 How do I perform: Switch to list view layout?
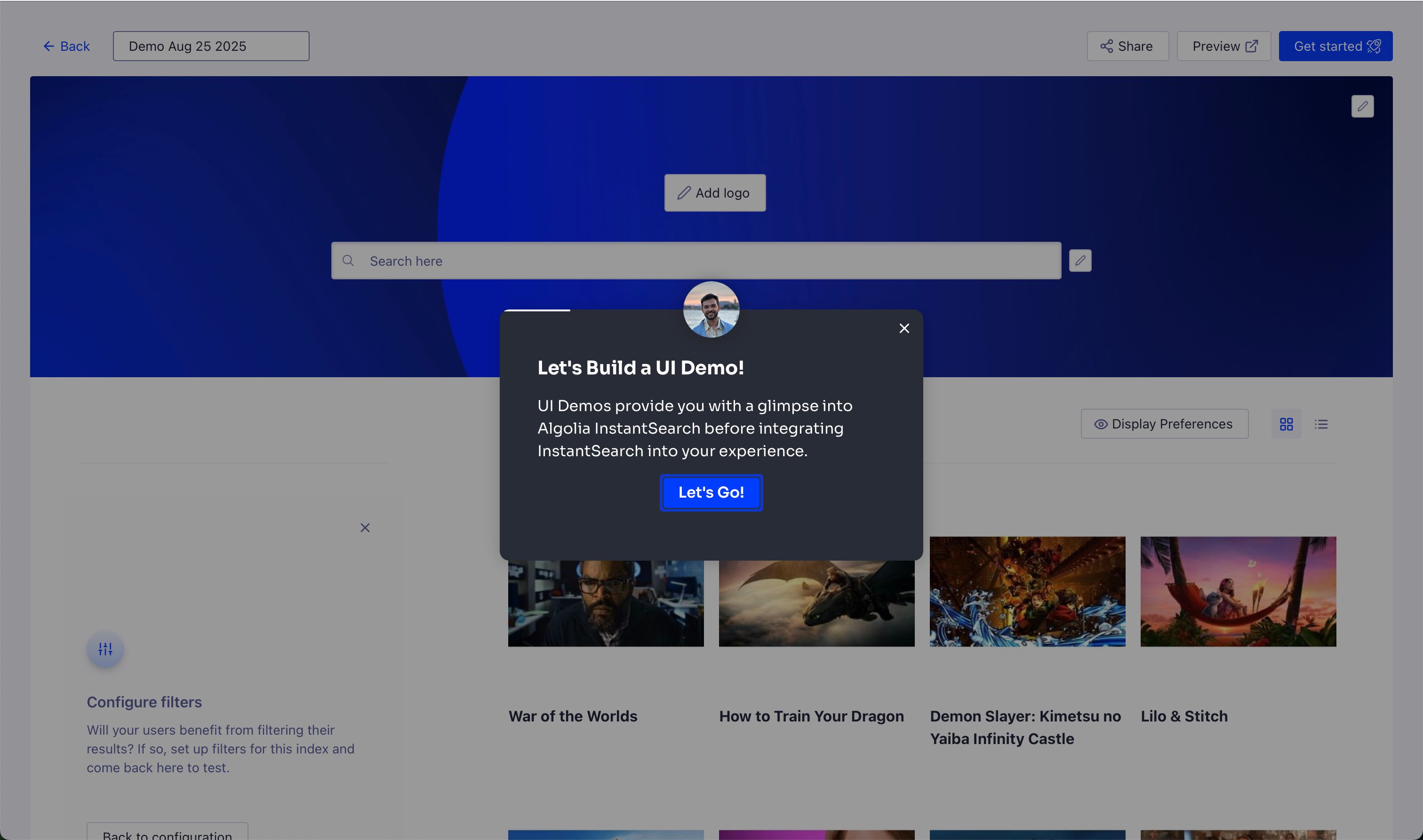click(1321, 424)
